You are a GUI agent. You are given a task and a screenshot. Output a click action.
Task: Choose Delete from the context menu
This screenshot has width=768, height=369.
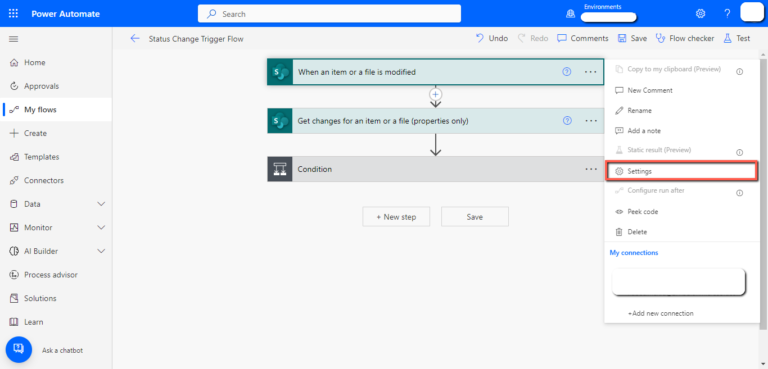(x=631, y=232)
